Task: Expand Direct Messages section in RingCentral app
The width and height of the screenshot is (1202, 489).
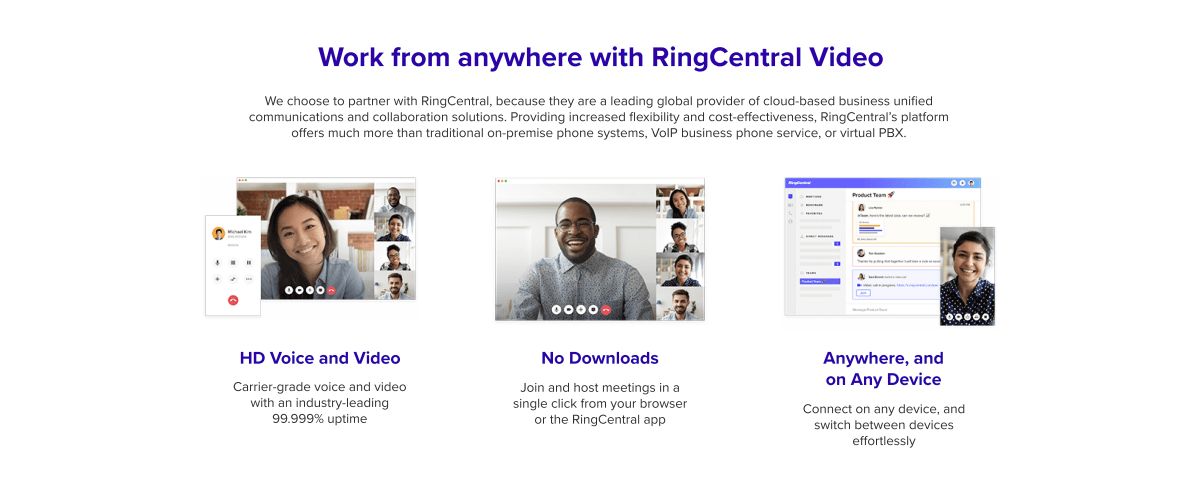Action: pyautogui.click(x=817, y=236)
